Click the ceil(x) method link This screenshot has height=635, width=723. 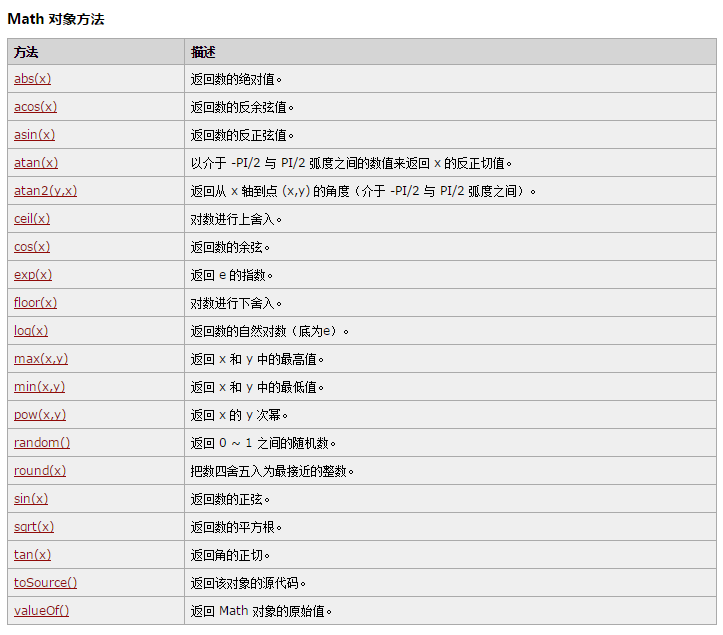click(32, 219)
